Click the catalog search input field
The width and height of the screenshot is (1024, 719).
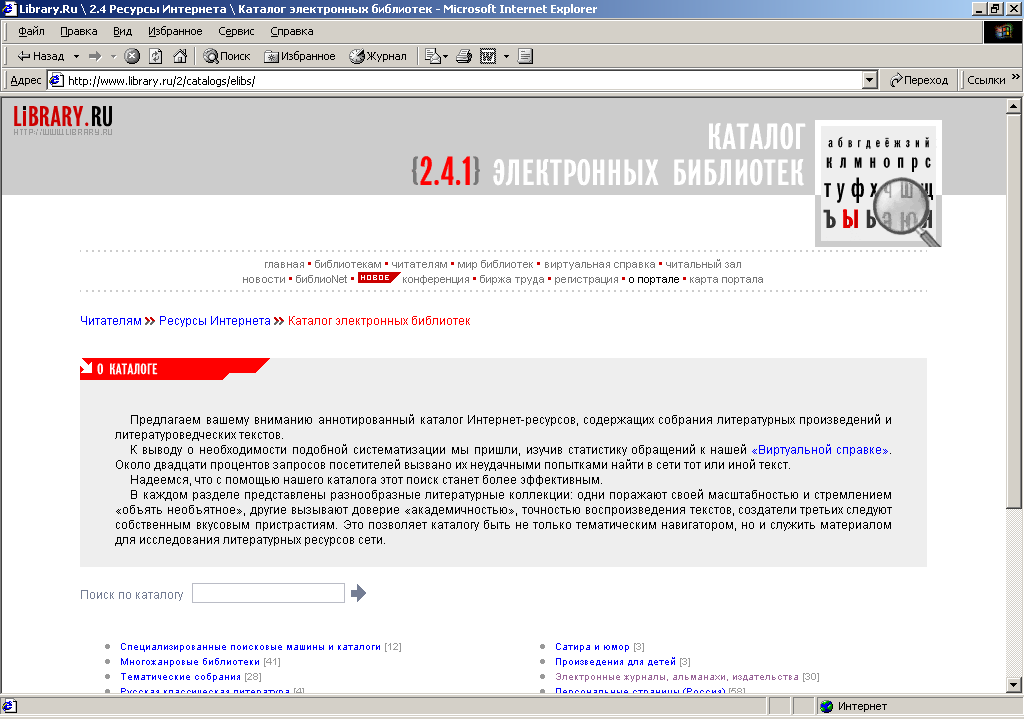[x=268, y=593]
